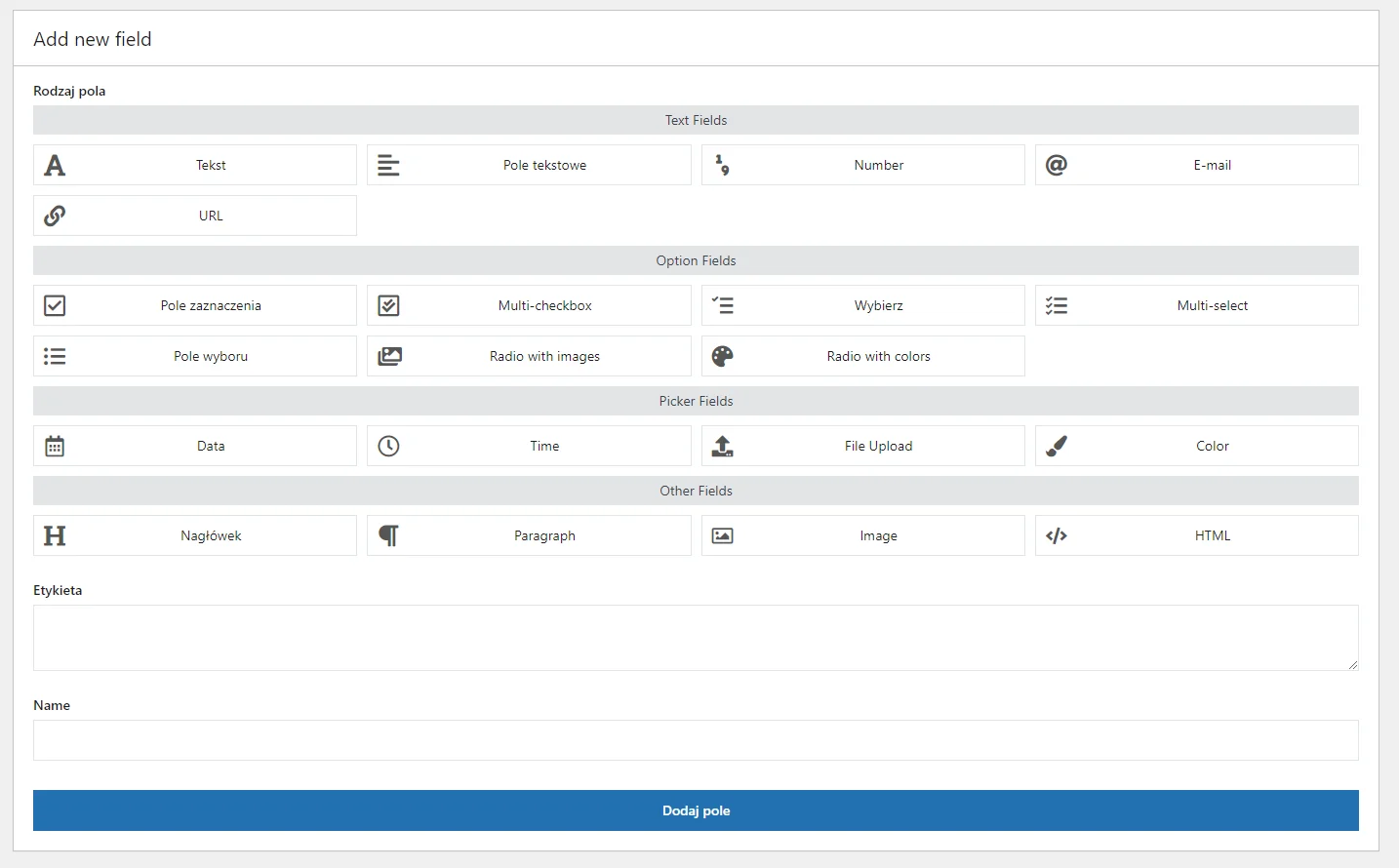This screenshot has width=1399, height=868.
Task: Click the Multi-checkbox double-check icon
Action: coord(388,306)
